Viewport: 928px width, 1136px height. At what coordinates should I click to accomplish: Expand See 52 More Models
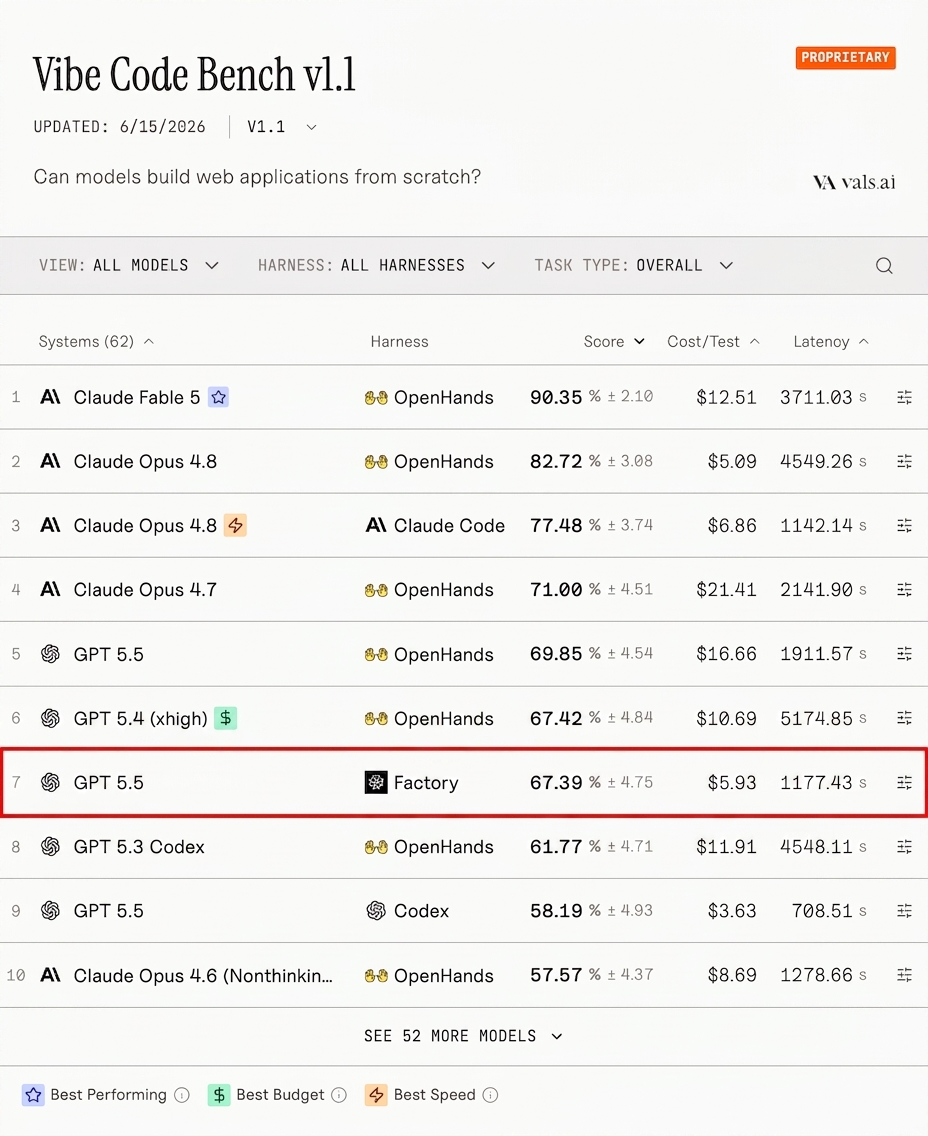[464, 1036]
